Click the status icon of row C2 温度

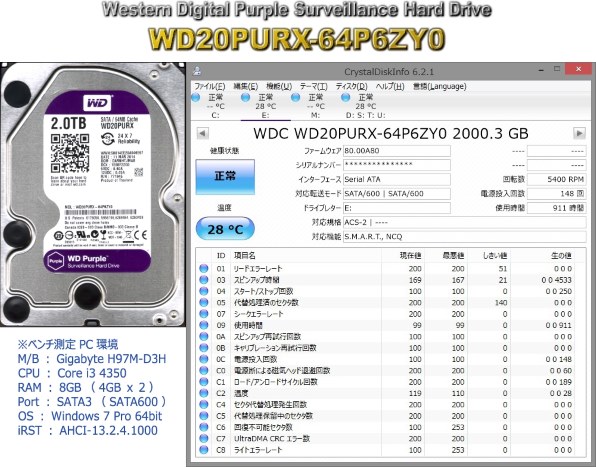click(204, 393)
